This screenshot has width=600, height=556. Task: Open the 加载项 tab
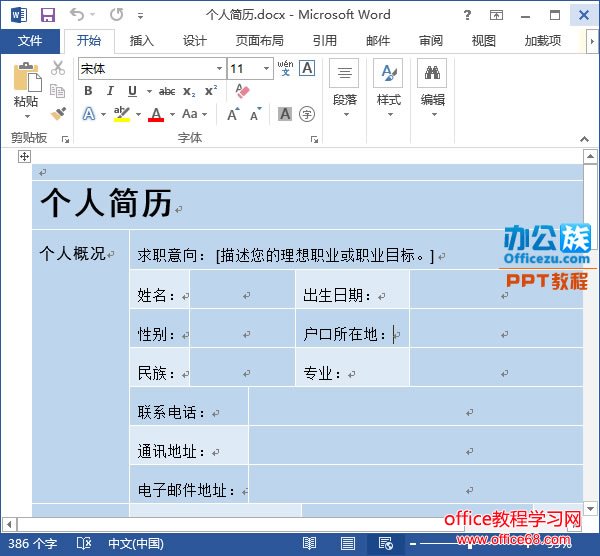pyautogui.click(x=543, y=41)
